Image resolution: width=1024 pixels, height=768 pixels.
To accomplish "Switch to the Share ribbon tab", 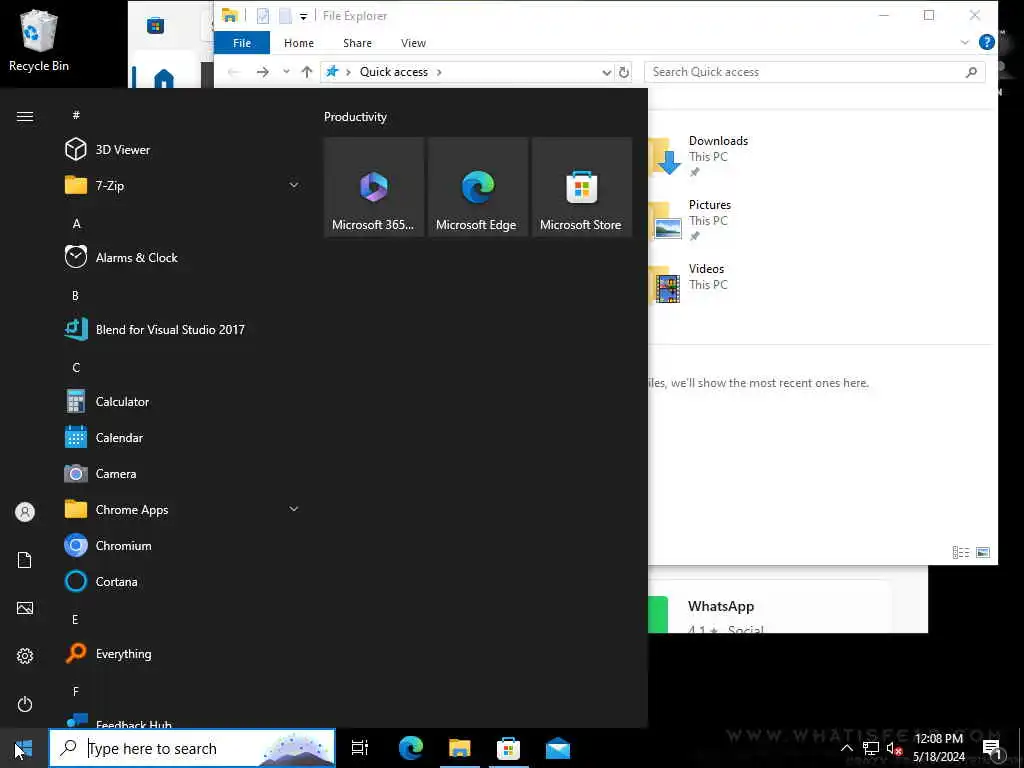I will pos(357,43).
